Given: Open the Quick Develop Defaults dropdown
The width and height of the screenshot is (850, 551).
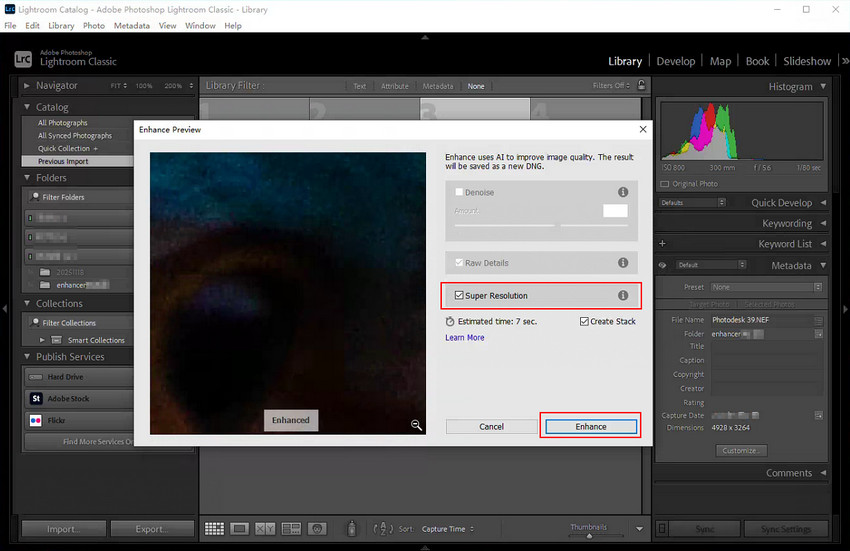Looking at the screenshot, I should click(x=692, y=202).
